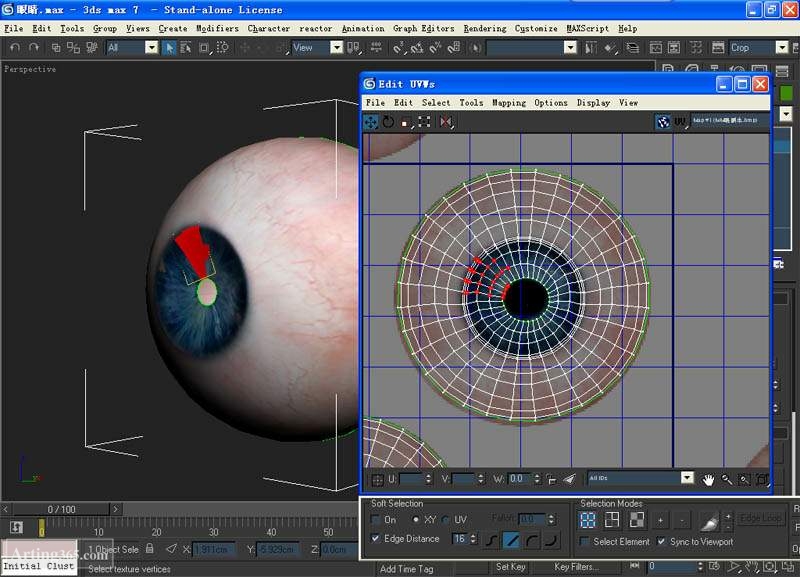
Task: Click the Percent Snap toggle icon
Action: point(435,47)
